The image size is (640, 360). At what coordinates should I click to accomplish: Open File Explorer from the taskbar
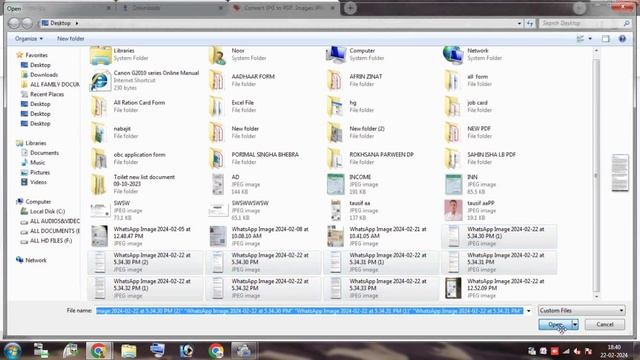pyautogui.click(x=129, y=351)
